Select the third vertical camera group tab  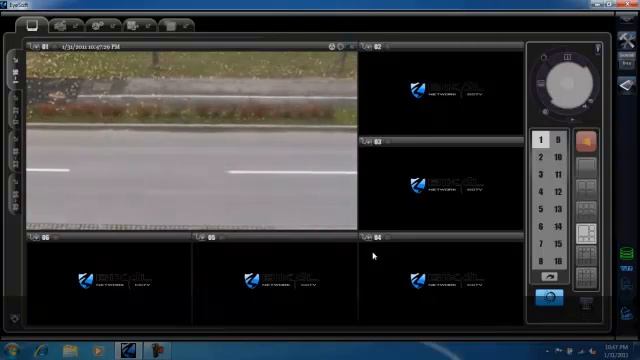[x=16, y=152]
